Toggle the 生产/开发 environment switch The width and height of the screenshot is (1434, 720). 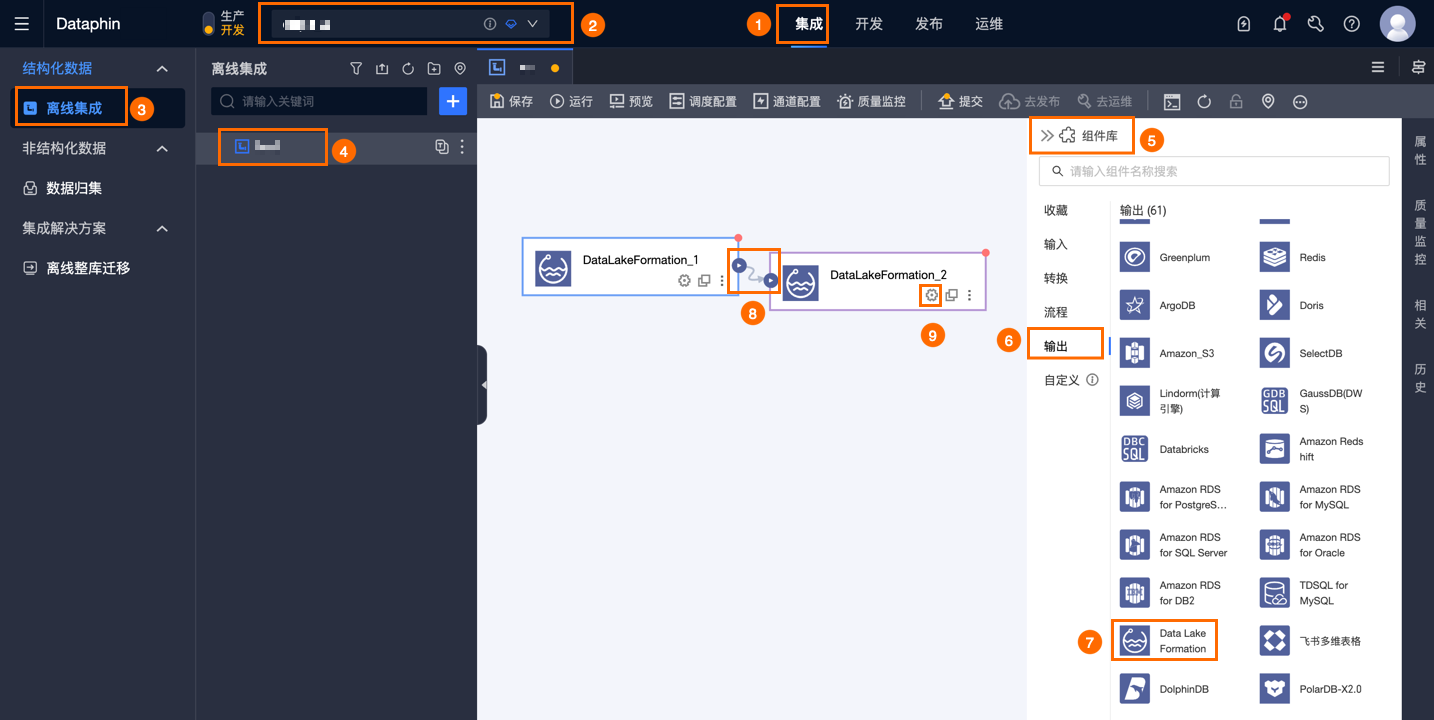(x=208, y=24)
